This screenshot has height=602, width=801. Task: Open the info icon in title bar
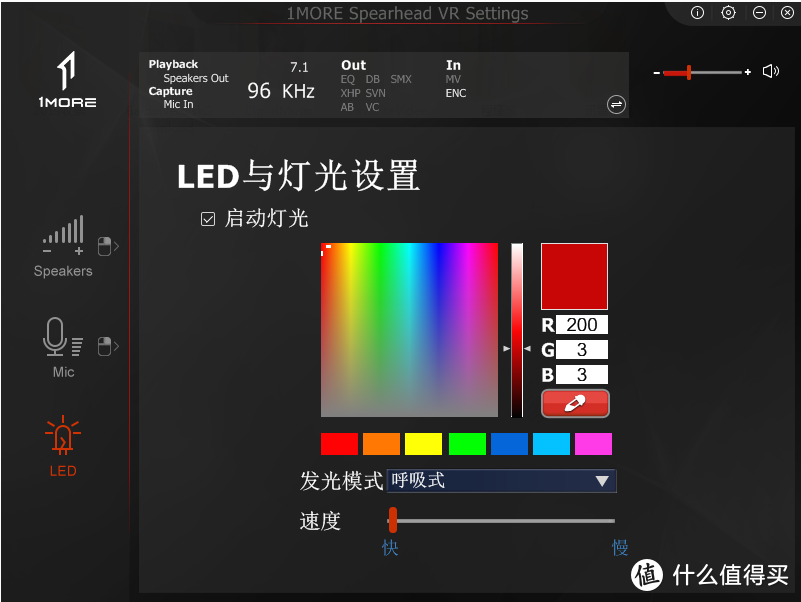697,13
